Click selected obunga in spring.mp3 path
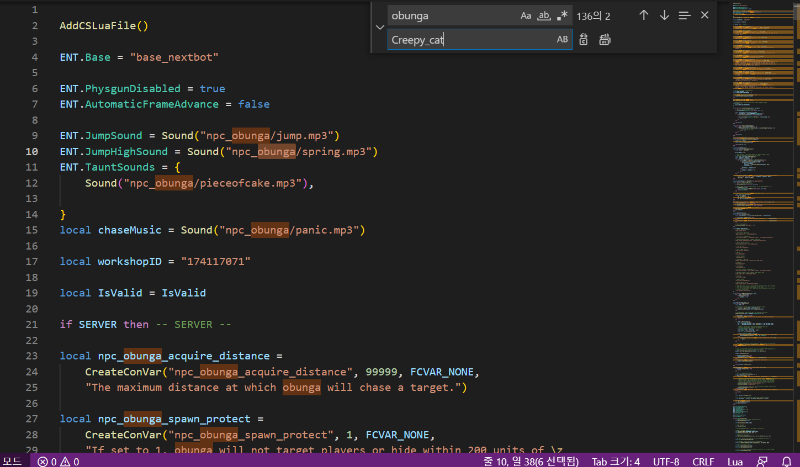 click(277, 152)
